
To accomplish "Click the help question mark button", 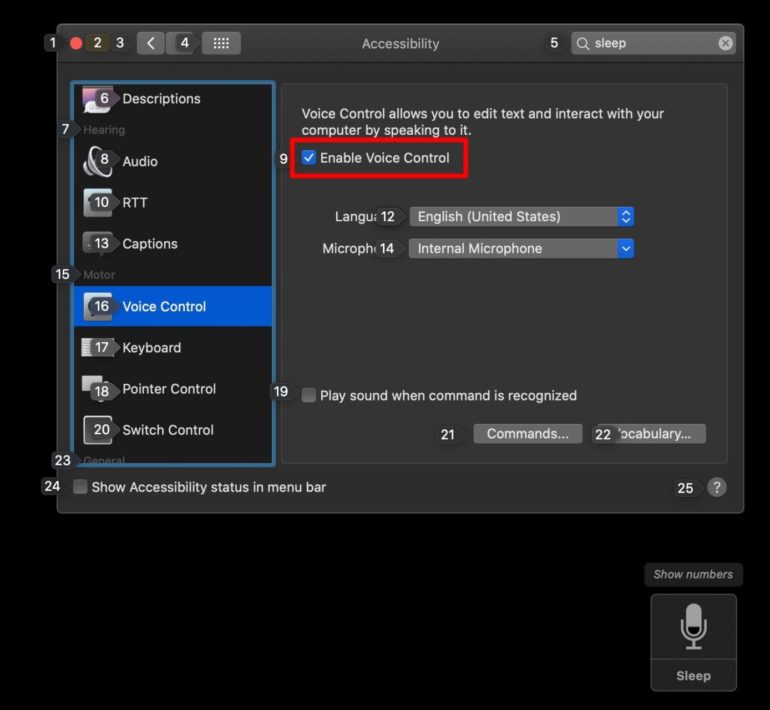I will (x=716, y=487).
